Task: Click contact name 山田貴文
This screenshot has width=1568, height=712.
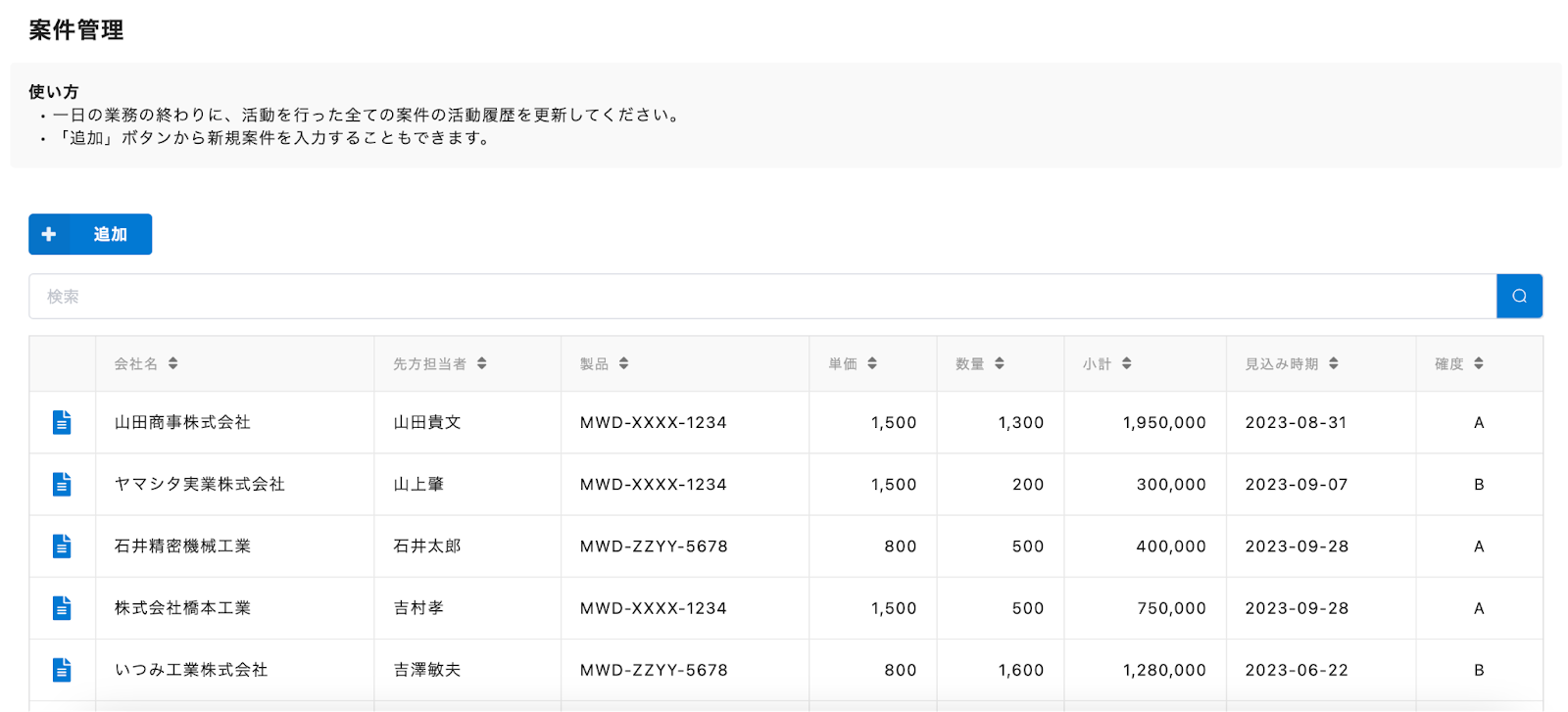Action: coord(427,422)
